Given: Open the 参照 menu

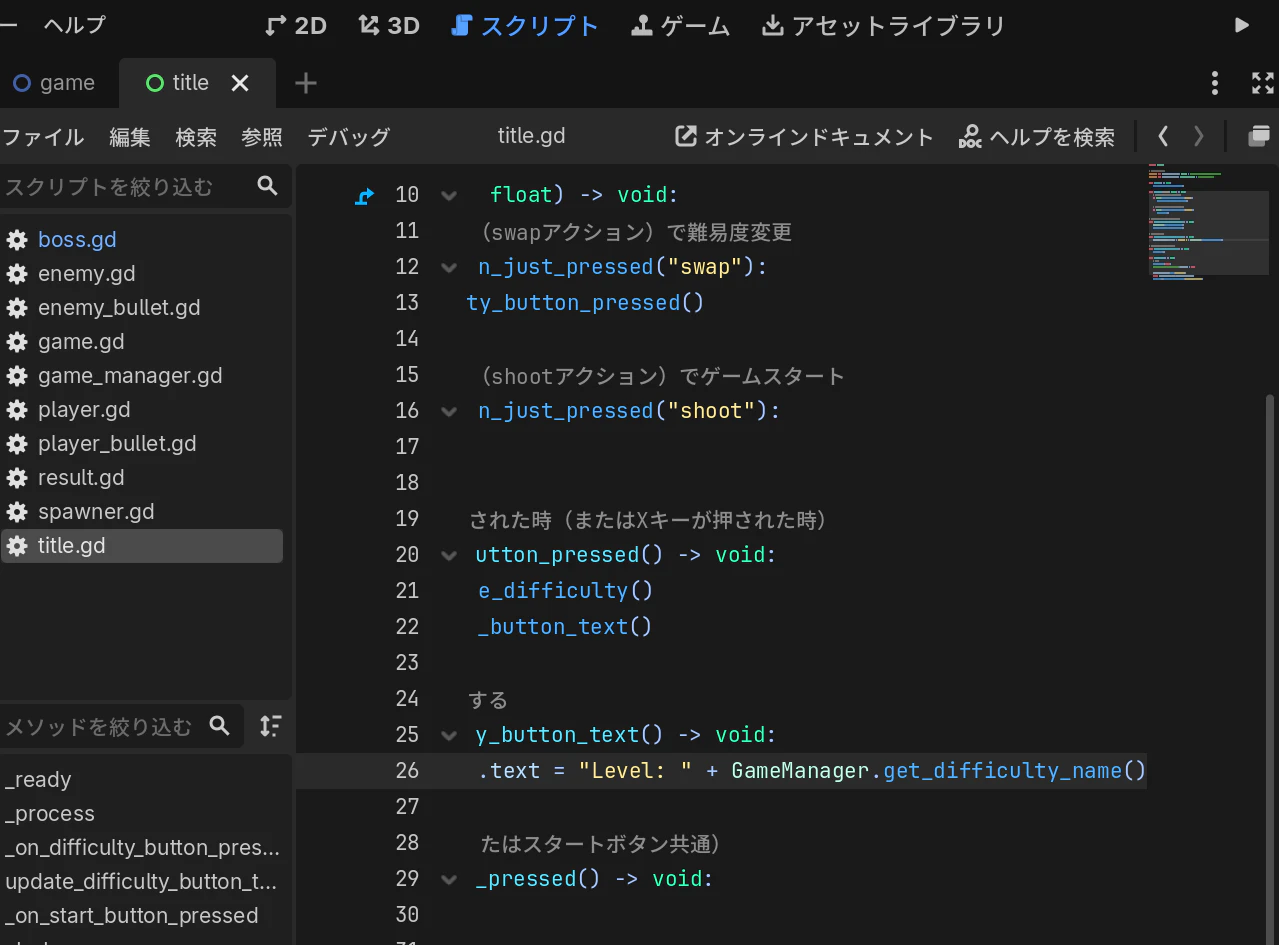Looking at the screenshot, I should [x=262, y=137].
